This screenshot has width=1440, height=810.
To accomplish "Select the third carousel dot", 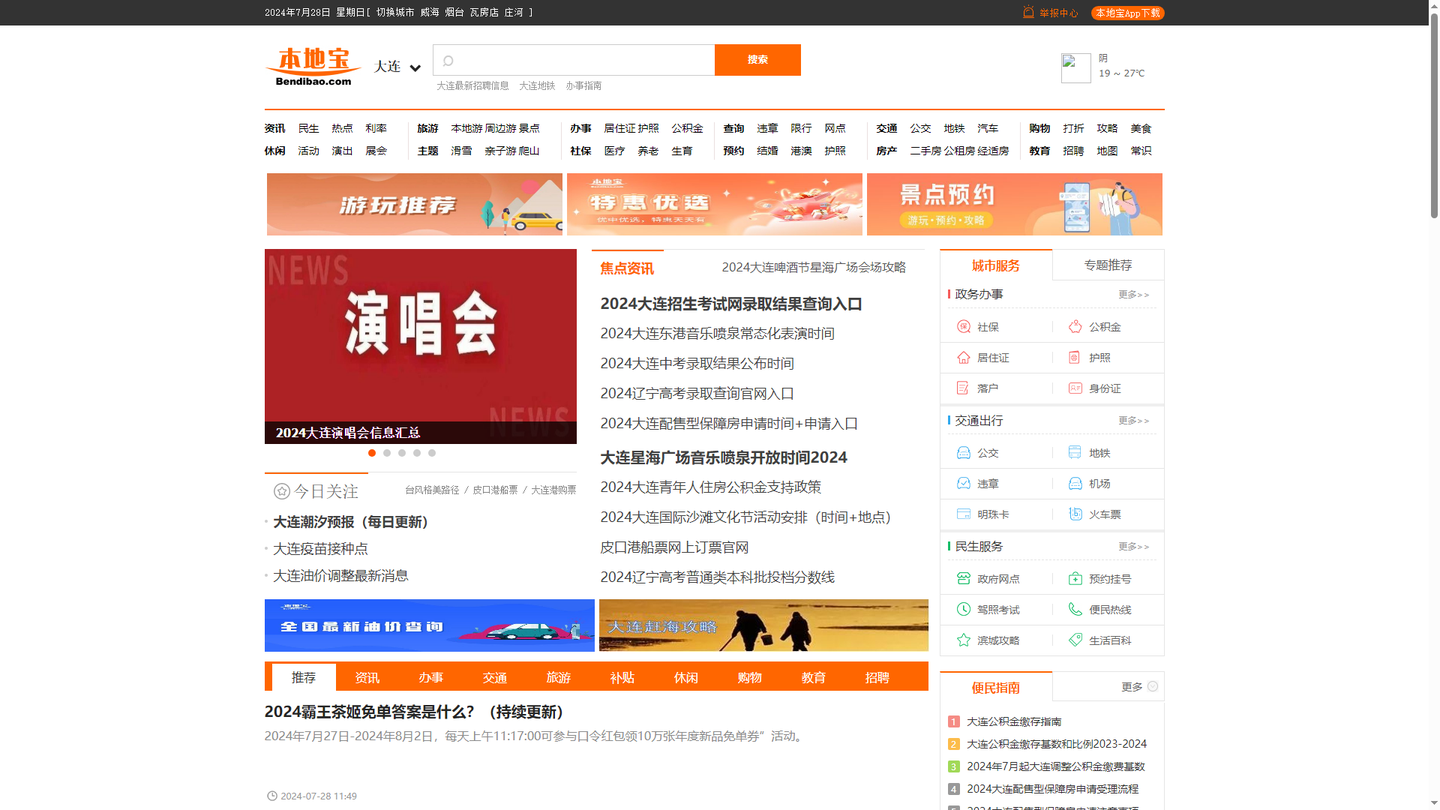I will click(402, 453).
